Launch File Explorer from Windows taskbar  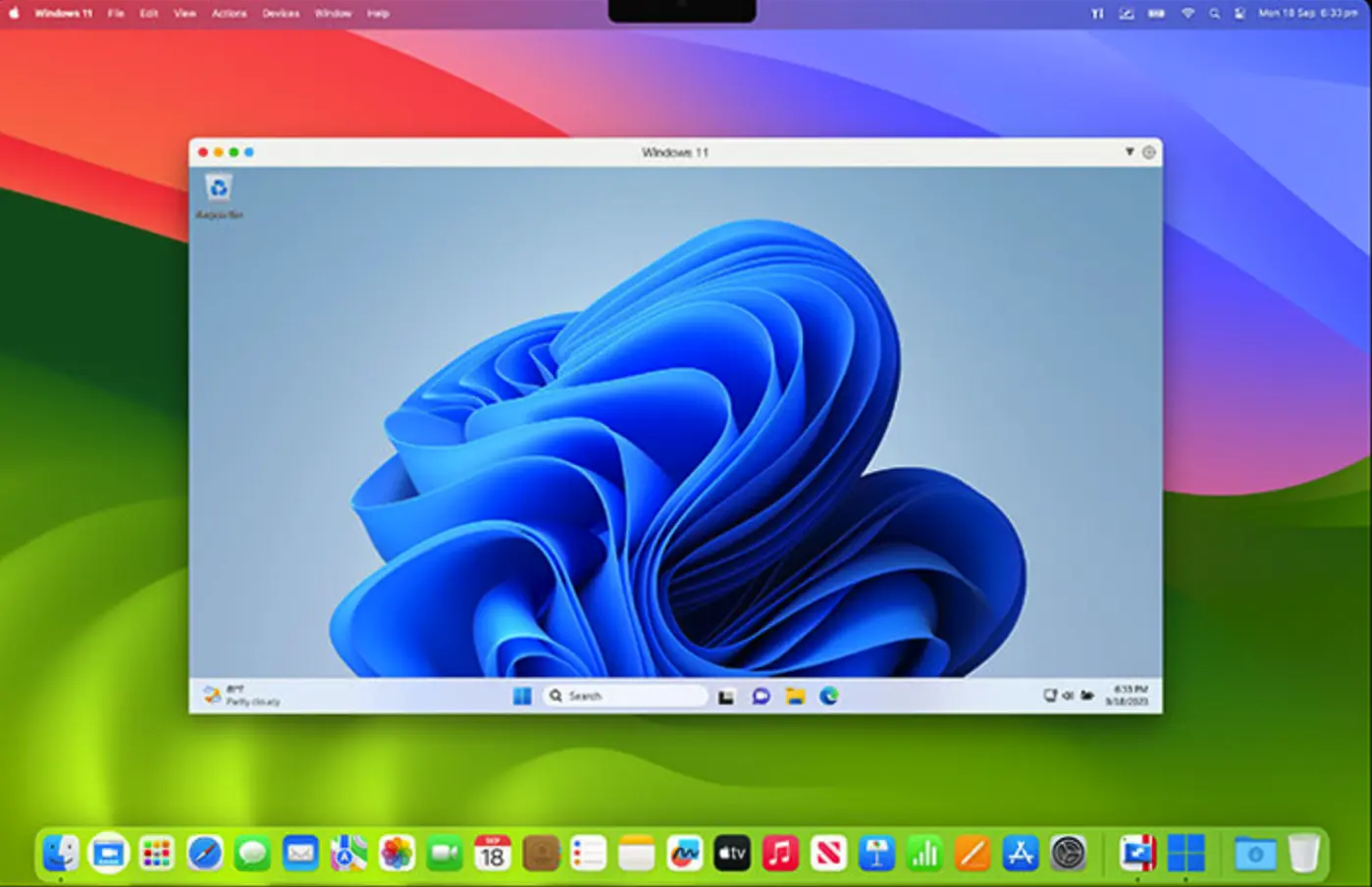[795, 696]
